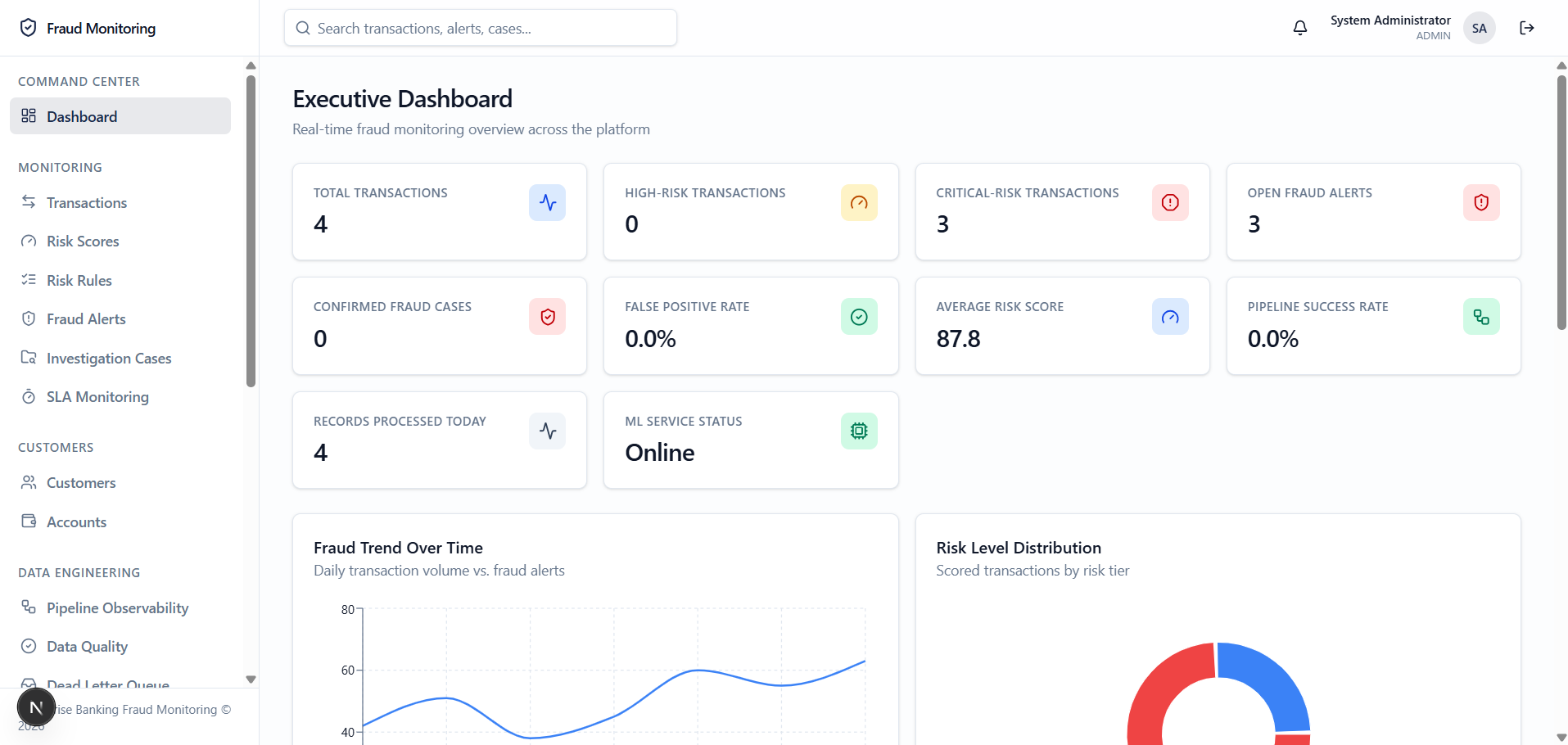Viewport: 1568px width, 745px height.
Task: Open the notifications bell
Action: [x=1300, y=28]
